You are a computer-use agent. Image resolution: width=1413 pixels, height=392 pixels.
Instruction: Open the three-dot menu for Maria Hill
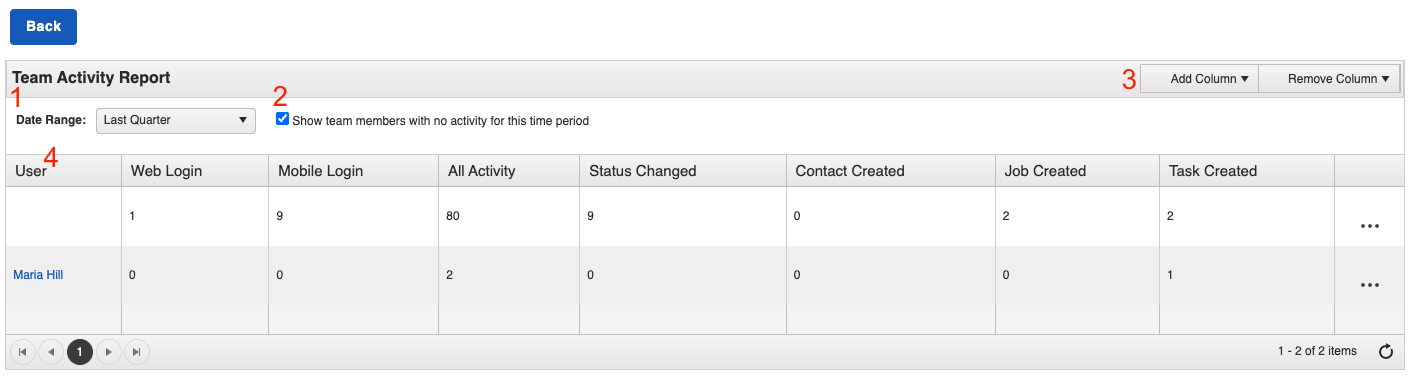(1370, 285)
